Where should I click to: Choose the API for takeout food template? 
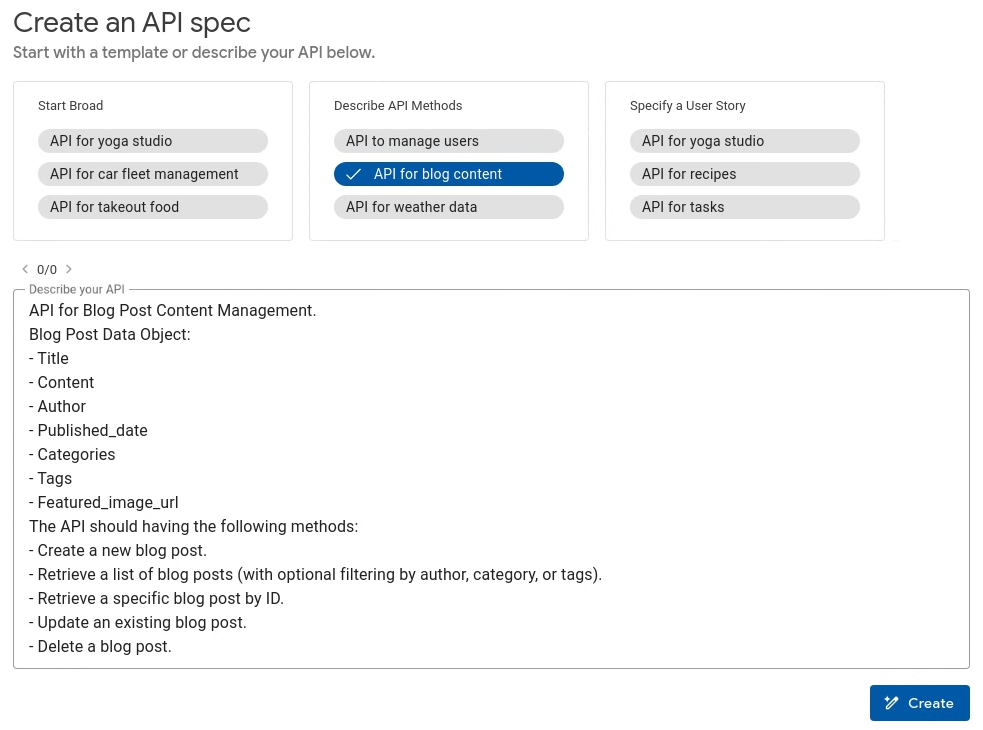point(153,207)
